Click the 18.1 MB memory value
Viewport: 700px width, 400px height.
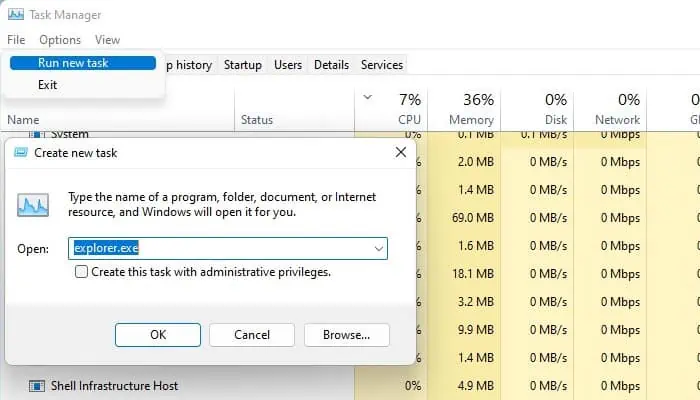pyautogui.click(x=473, y=274)
